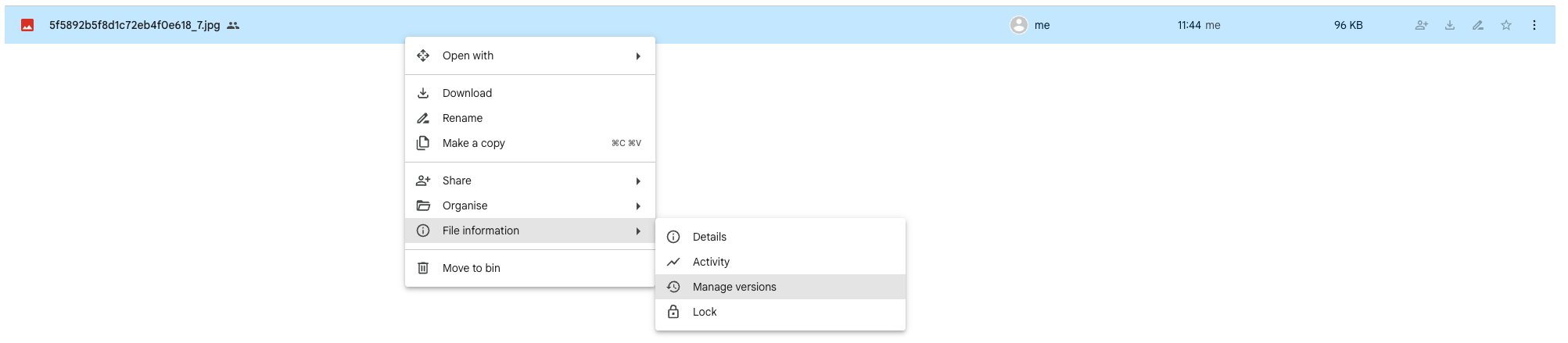Click the download icon in file row
Viewport: 1568px width, 343px height.
point(1450,25)
